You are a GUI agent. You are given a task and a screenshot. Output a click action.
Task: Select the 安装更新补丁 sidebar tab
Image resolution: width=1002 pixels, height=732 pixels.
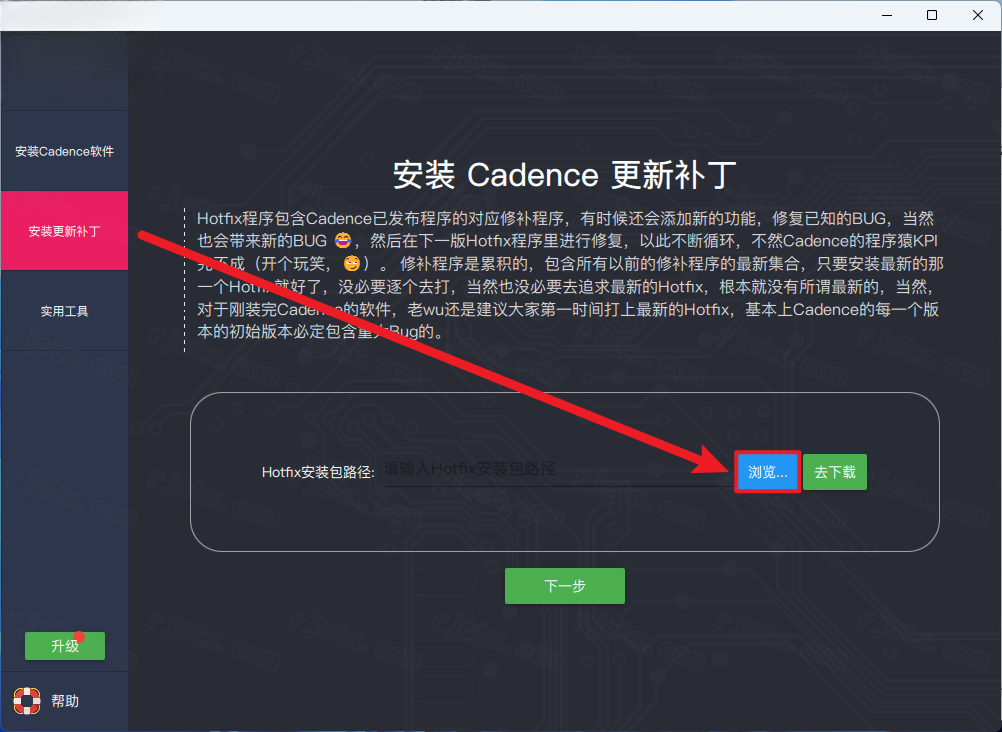point(65,231)
